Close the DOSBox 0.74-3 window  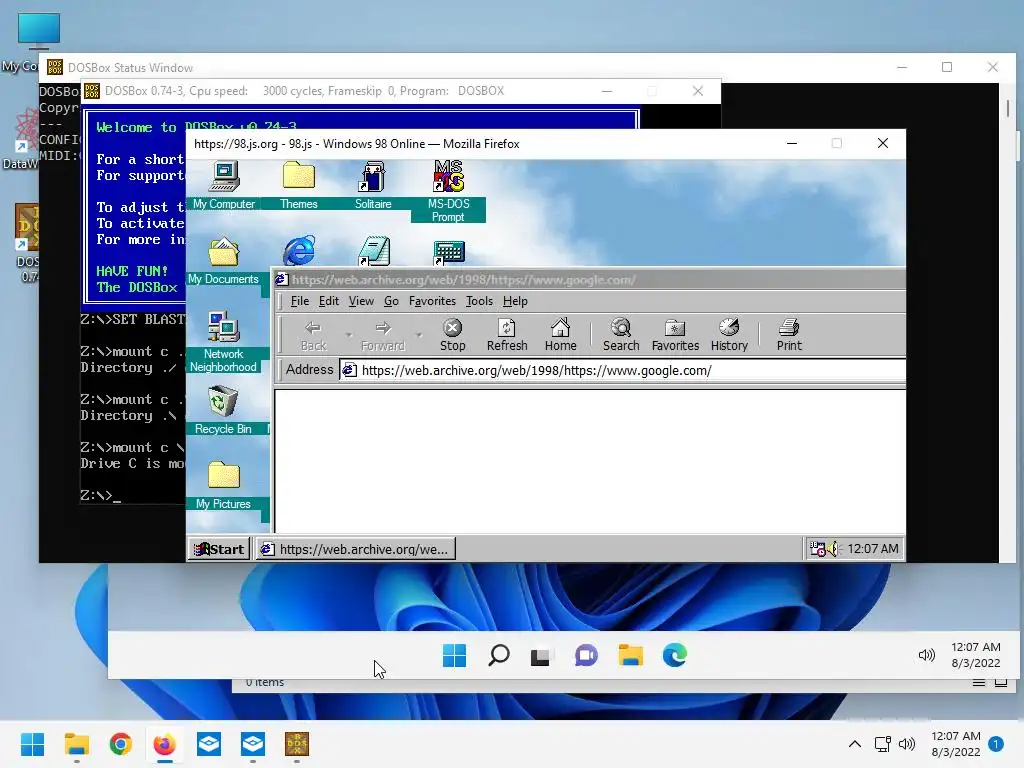coord(697,91)
